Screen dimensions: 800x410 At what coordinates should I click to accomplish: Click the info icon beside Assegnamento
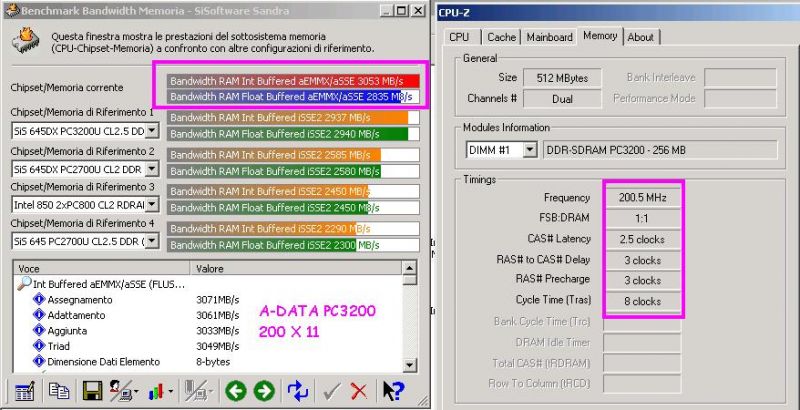tap(39, 299)
